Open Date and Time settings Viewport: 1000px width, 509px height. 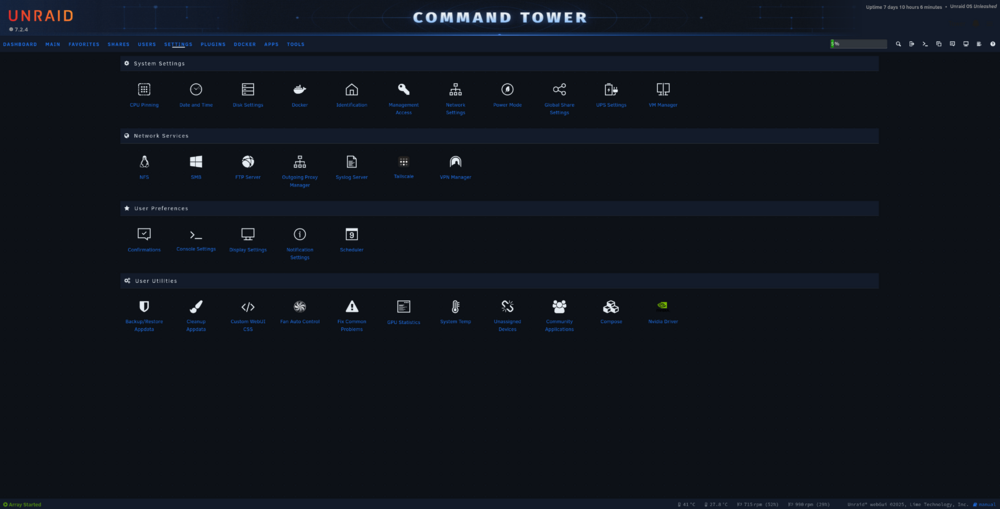(196, 94)
